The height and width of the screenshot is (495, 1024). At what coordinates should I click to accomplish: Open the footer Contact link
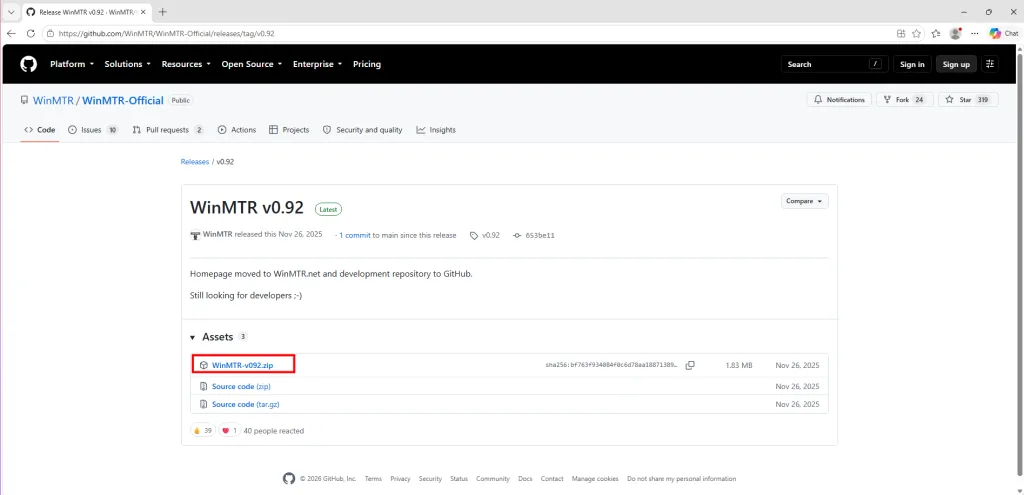coord(552,479)
